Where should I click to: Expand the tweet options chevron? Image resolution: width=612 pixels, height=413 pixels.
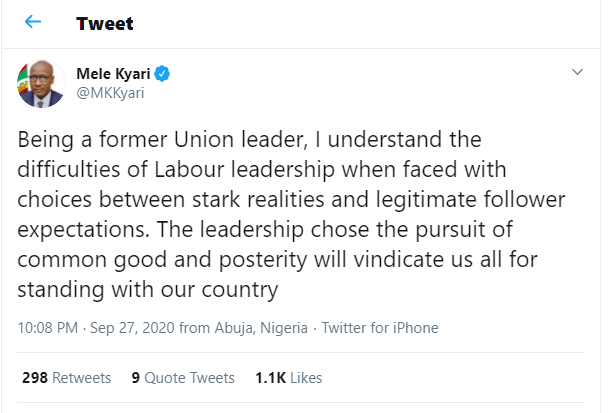click(576, 73)
